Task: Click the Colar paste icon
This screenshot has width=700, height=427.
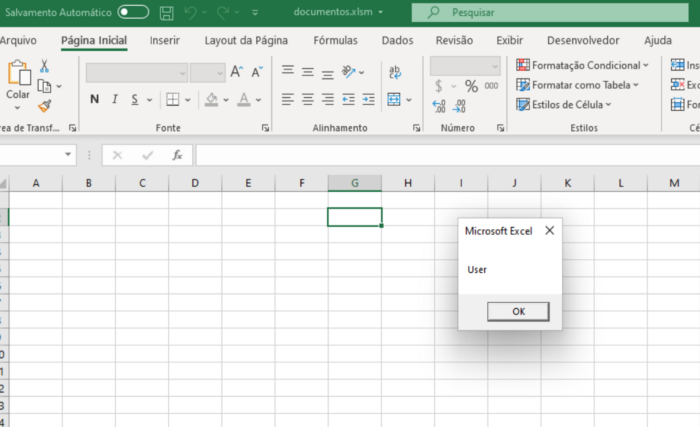Action: click(x=19, y=72)
